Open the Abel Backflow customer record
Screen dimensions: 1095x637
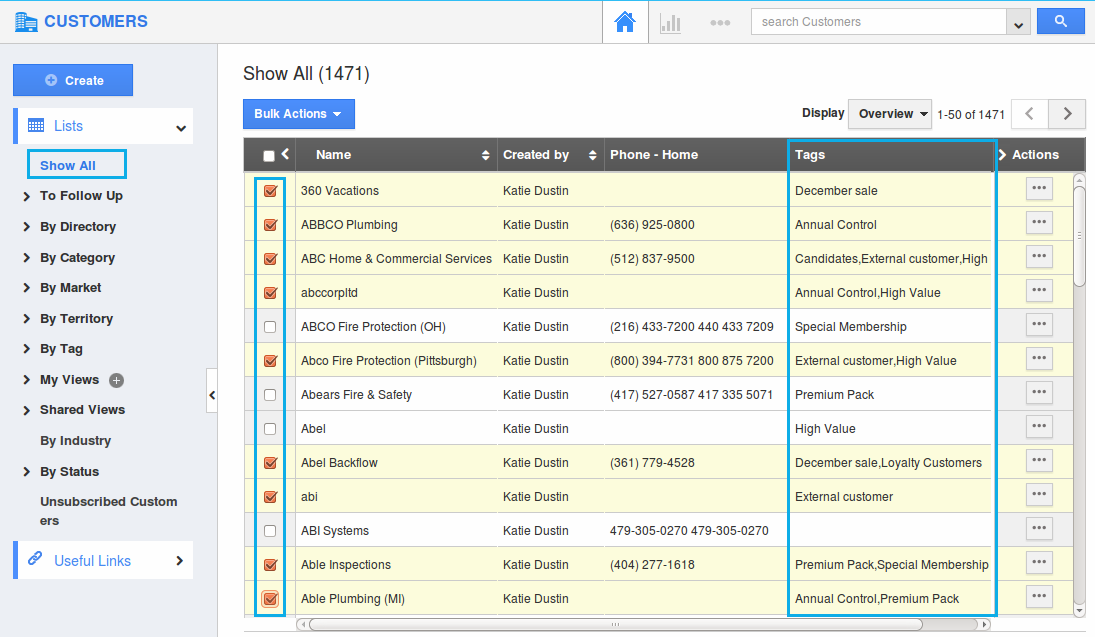coord(339,463)
